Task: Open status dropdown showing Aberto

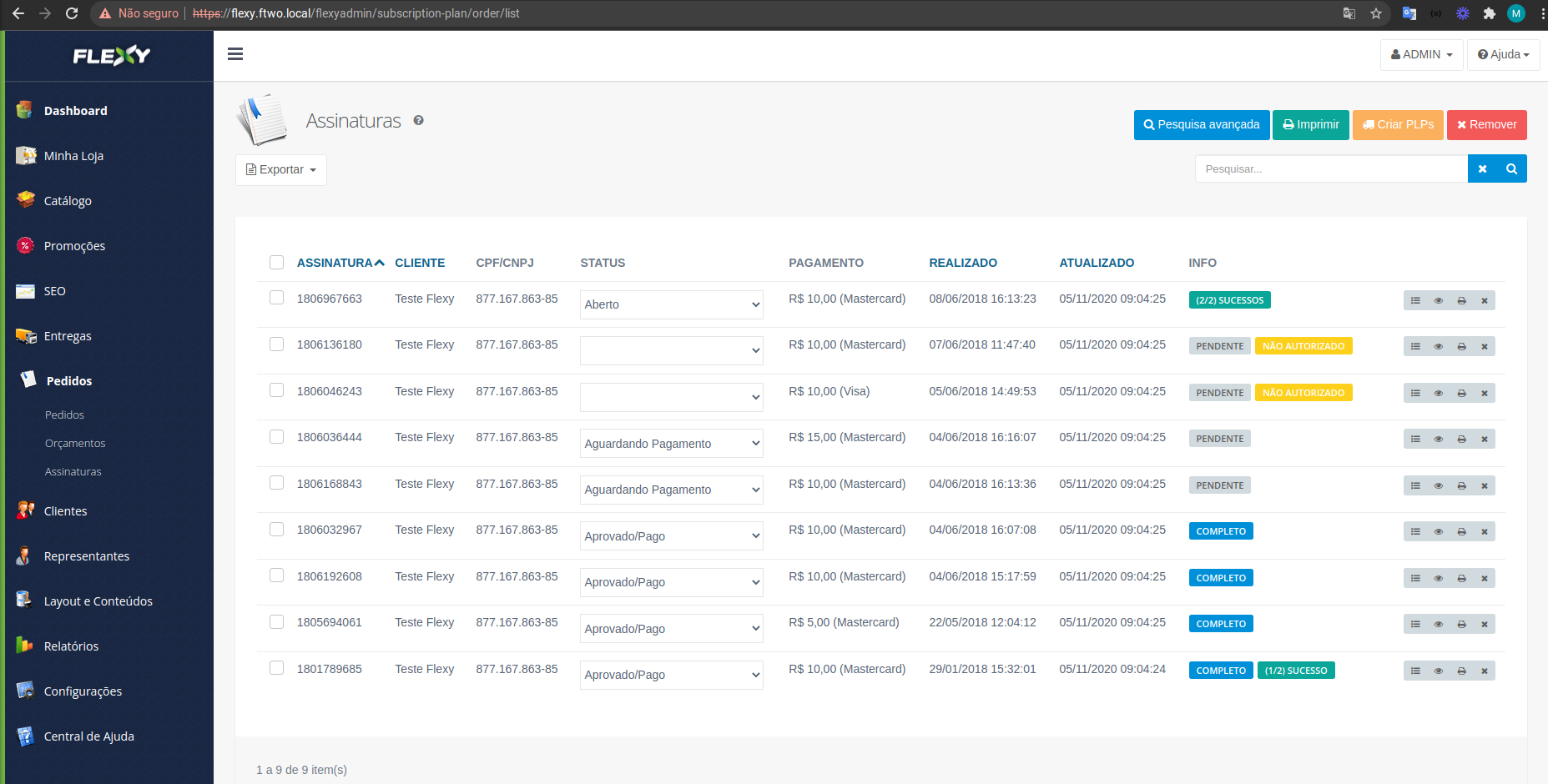Action: click(x=671, y=305)
